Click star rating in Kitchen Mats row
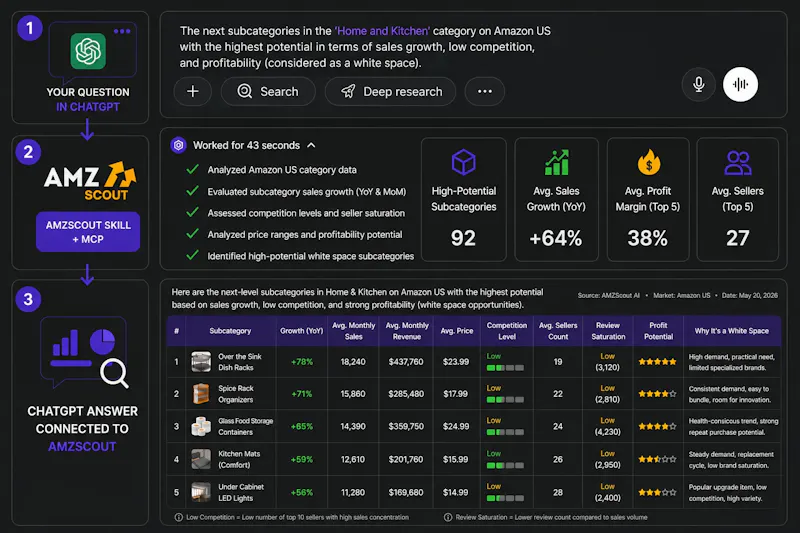Viewport: 800px width, 533px height. [x=658, y=459]
